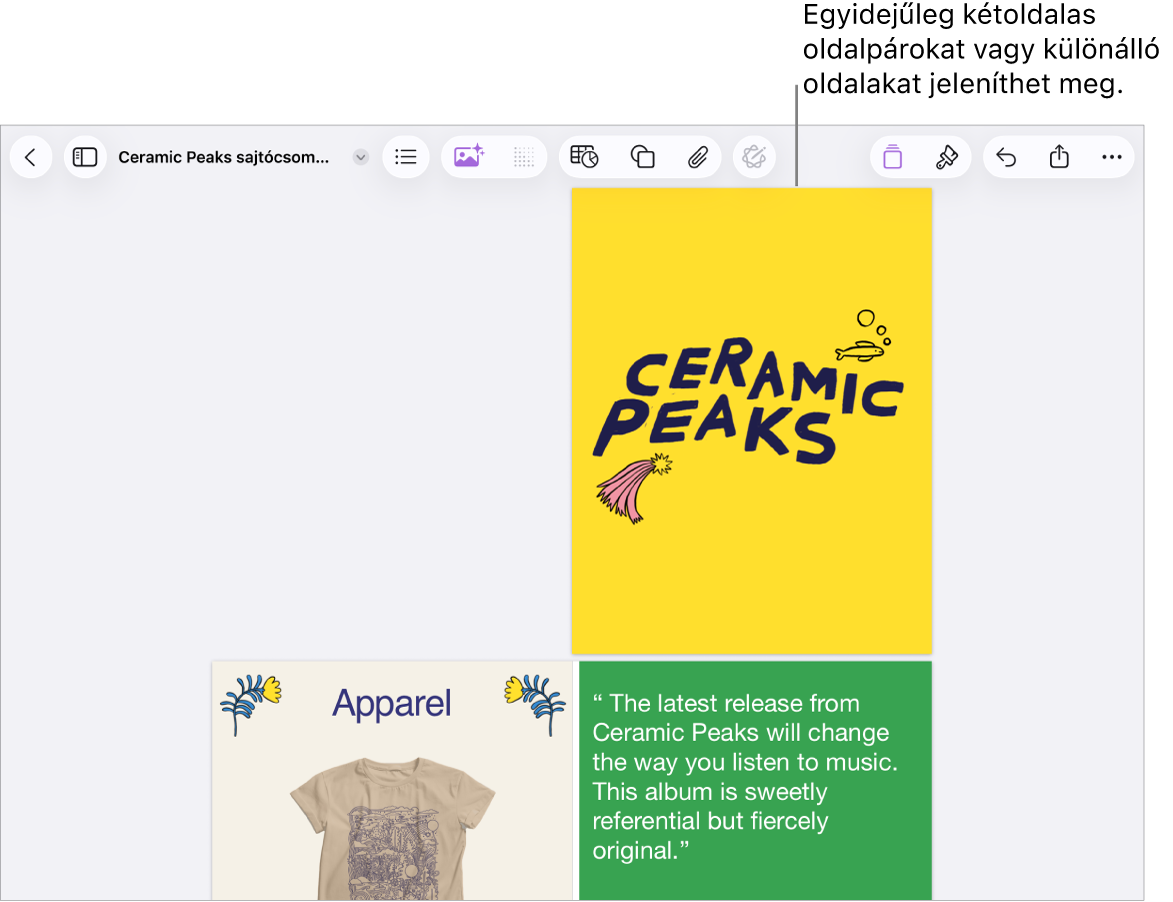Open the More options ellipsis menu
Viewport: 1173px width, 902px height.
(1112, 157)
